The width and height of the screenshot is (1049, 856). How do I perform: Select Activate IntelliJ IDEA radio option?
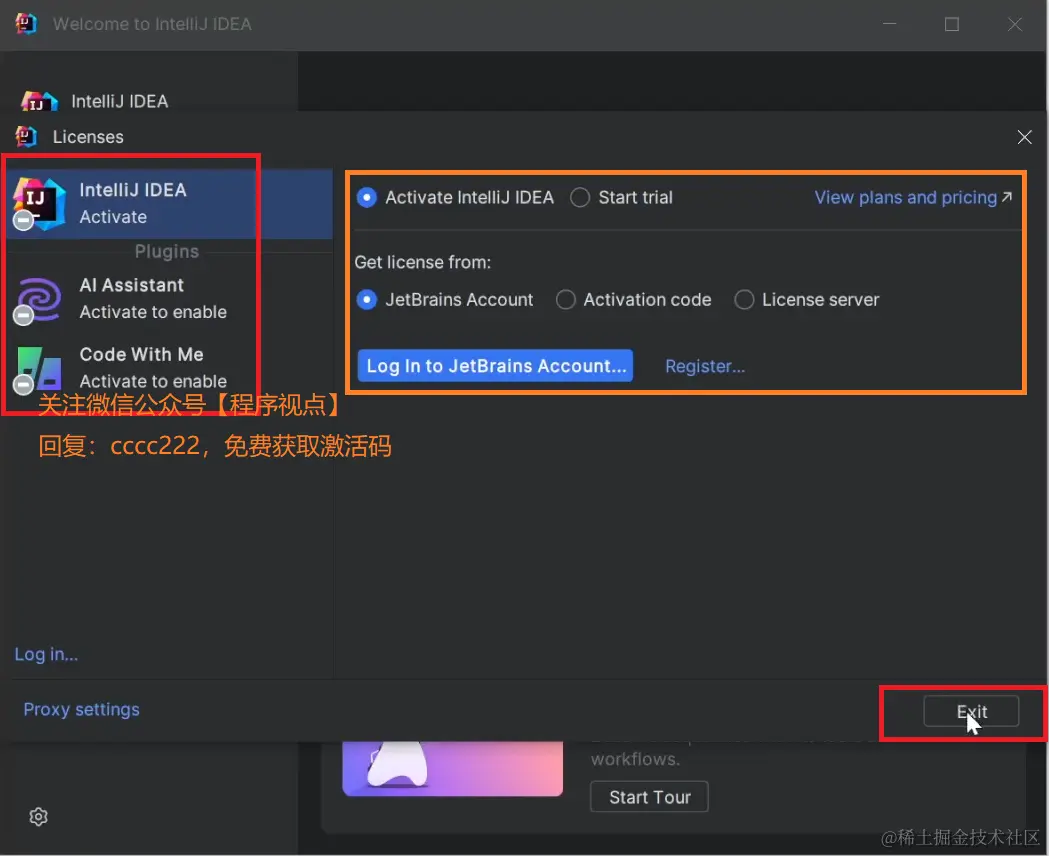455,198
